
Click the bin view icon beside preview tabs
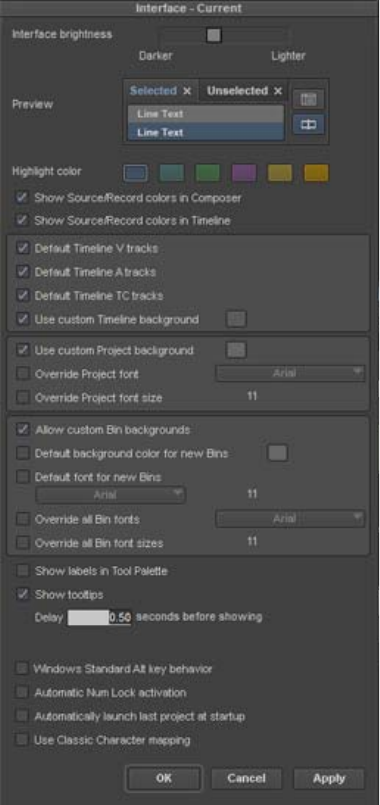tap(308, 99)
